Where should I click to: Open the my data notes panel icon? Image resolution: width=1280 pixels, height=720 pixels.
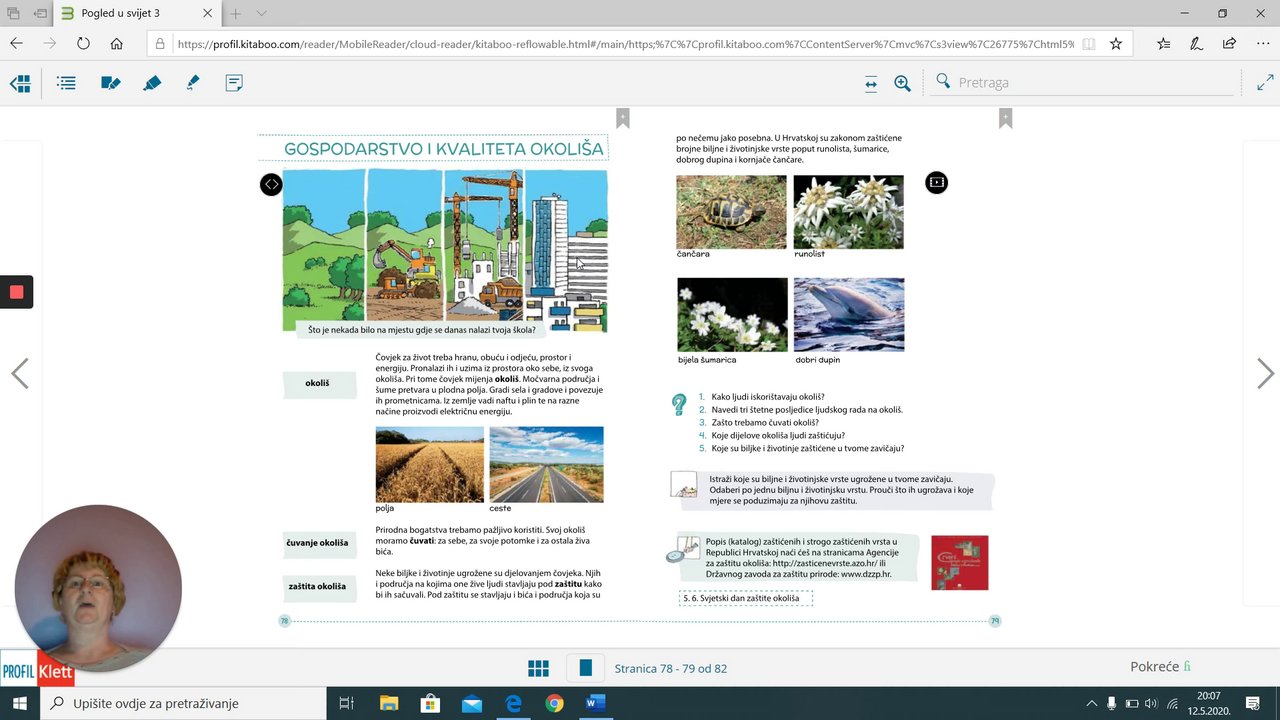[110, 83]
